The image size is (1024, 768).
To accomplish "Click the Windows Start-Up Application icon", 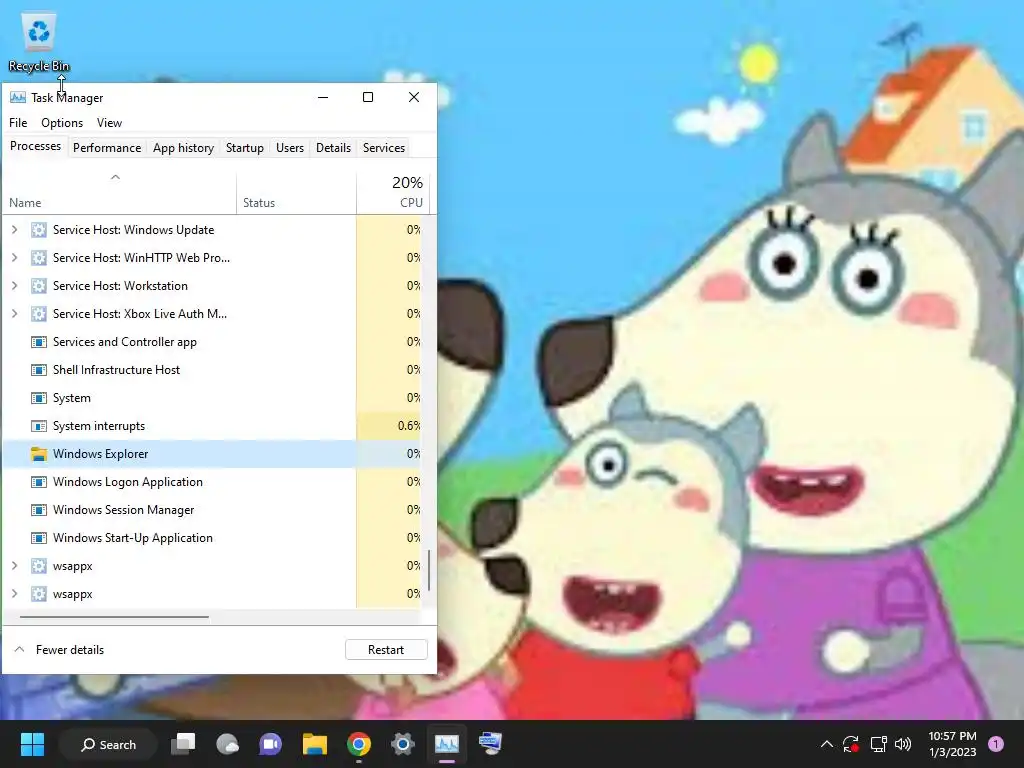I will pos(39,538).
